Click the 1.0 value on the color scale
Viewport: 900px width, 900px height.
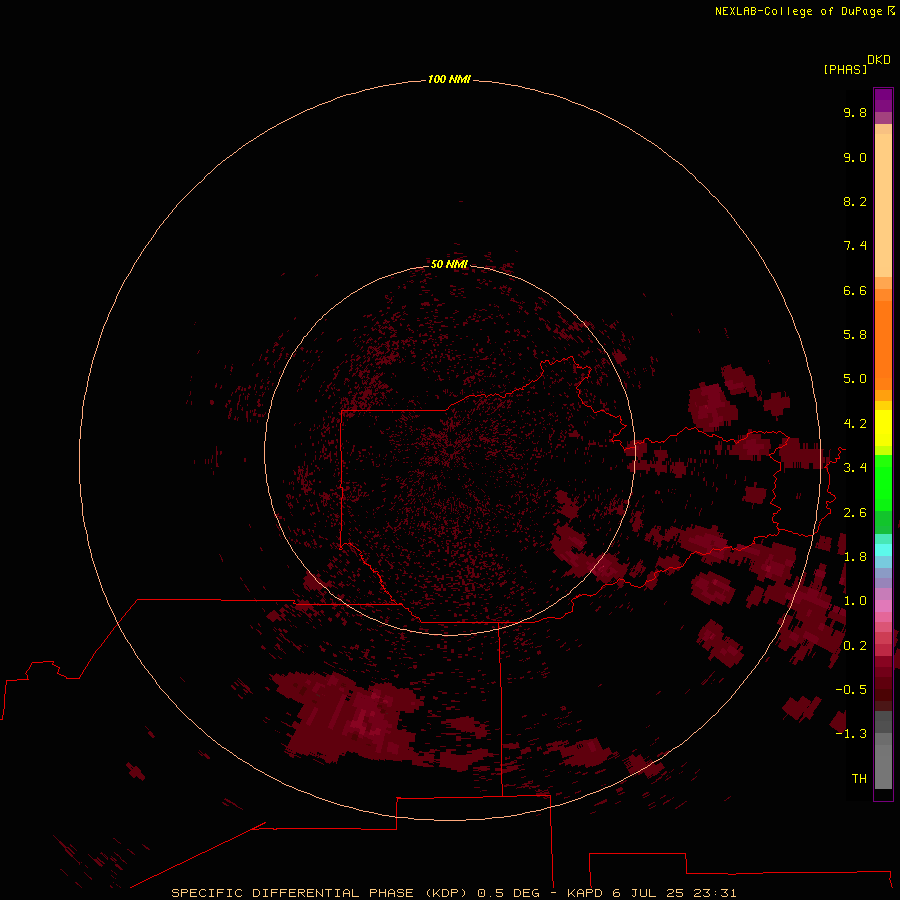coord(855,601)
